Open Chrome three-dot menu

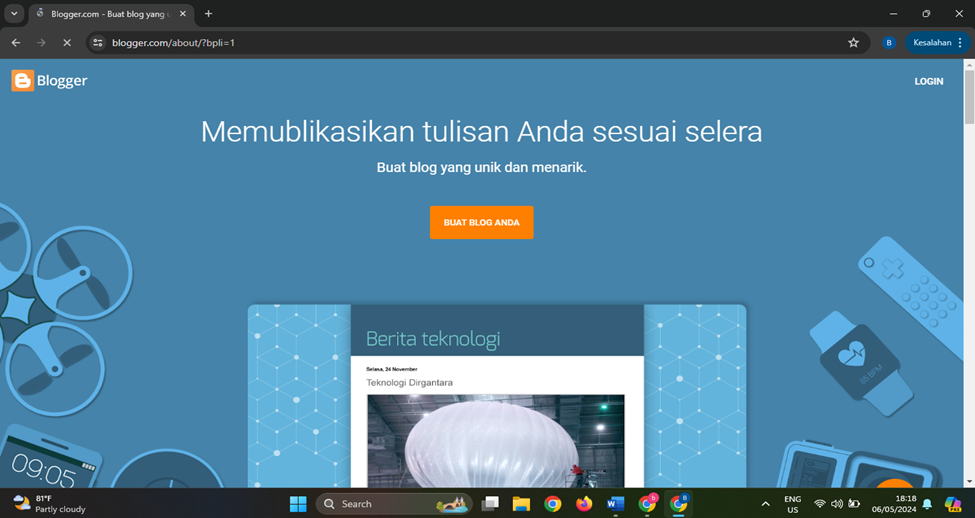point(961,43)
